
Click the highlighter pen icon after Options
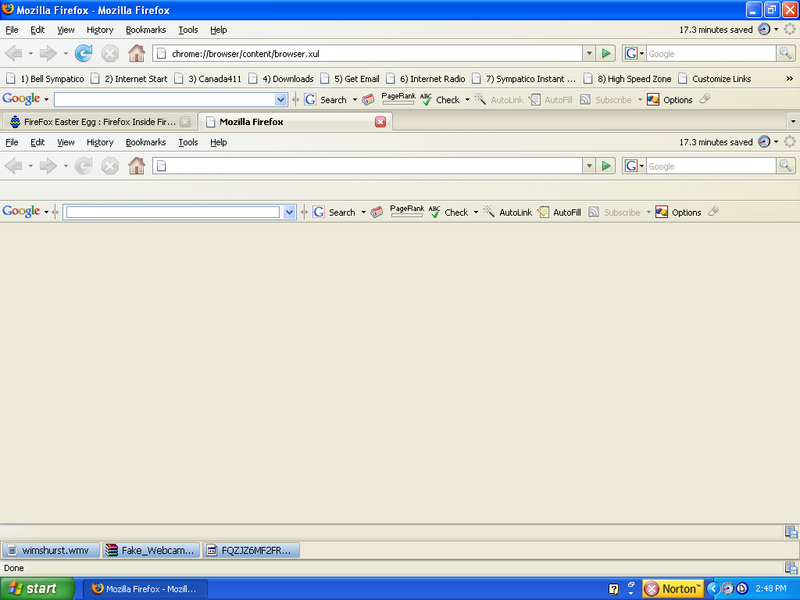[705, 100]
